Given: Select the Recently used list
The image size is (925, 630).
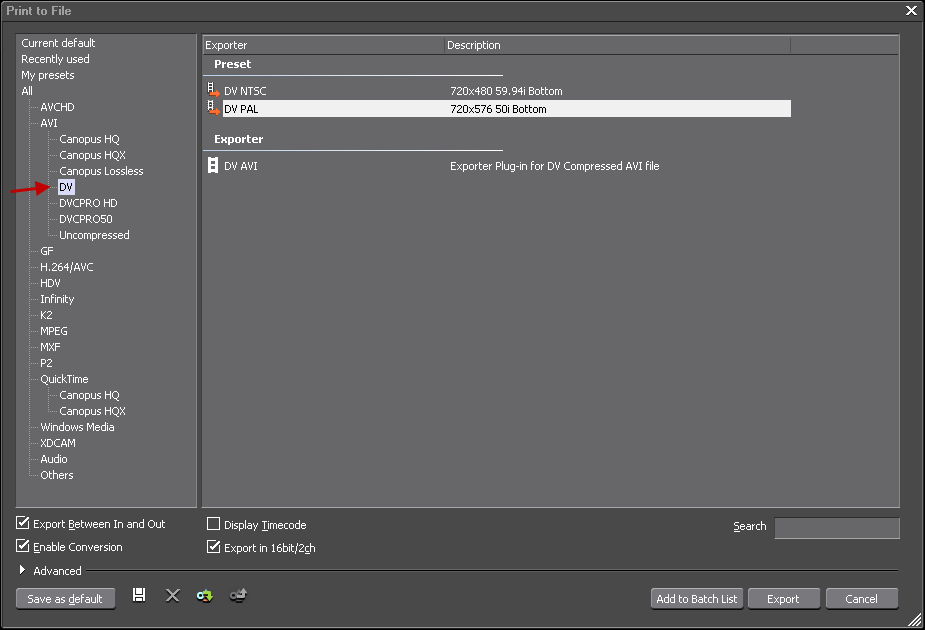Looking at the screenshot, I should [55, 59].
